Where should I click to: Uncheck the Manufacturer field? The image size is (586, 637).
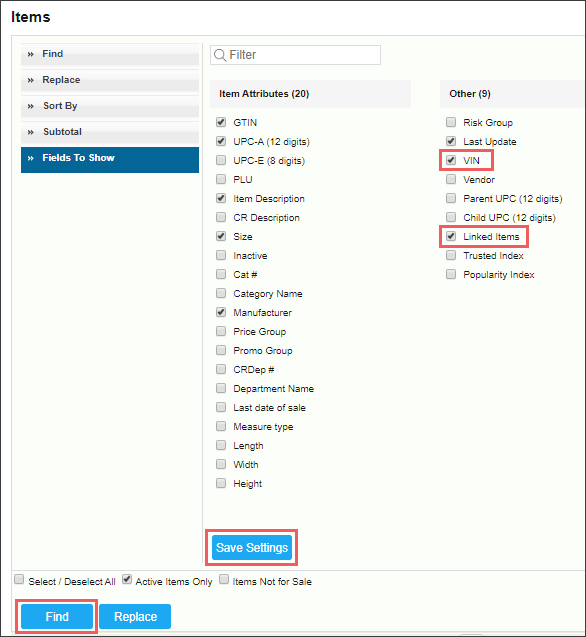tap(221, 312)
